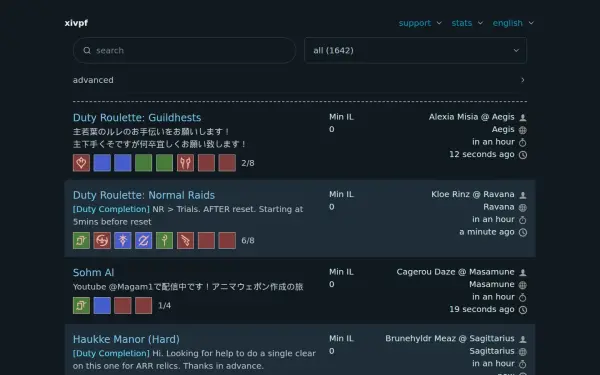Click second empty green healer slot in Guildhests
The height and width of the screenshot is (375, 600).
point(165,163)
